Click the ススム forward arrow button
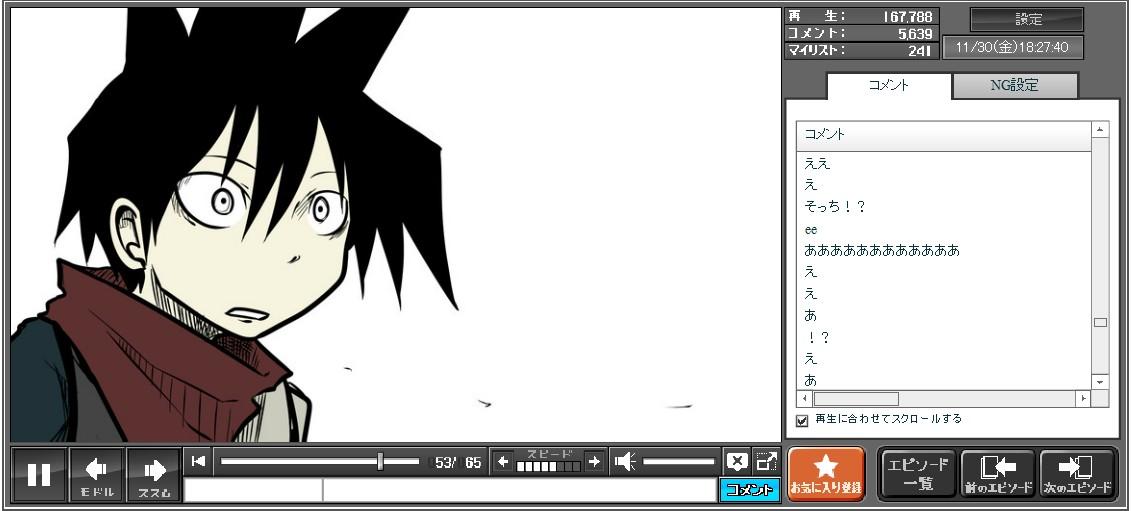The height and width of the screenshot is (511, 1131). [x=154, y=474]
